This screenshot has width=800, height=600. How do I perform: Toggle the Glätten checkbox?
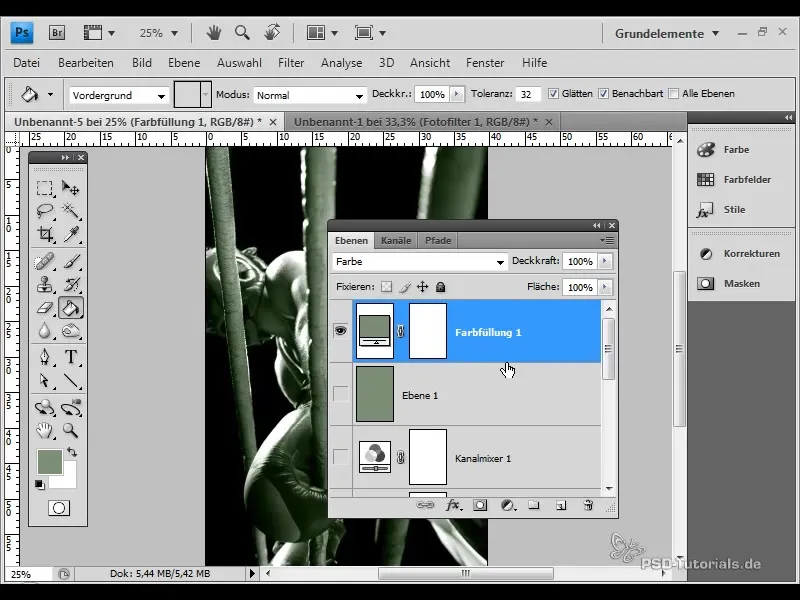tap(553, 94)
